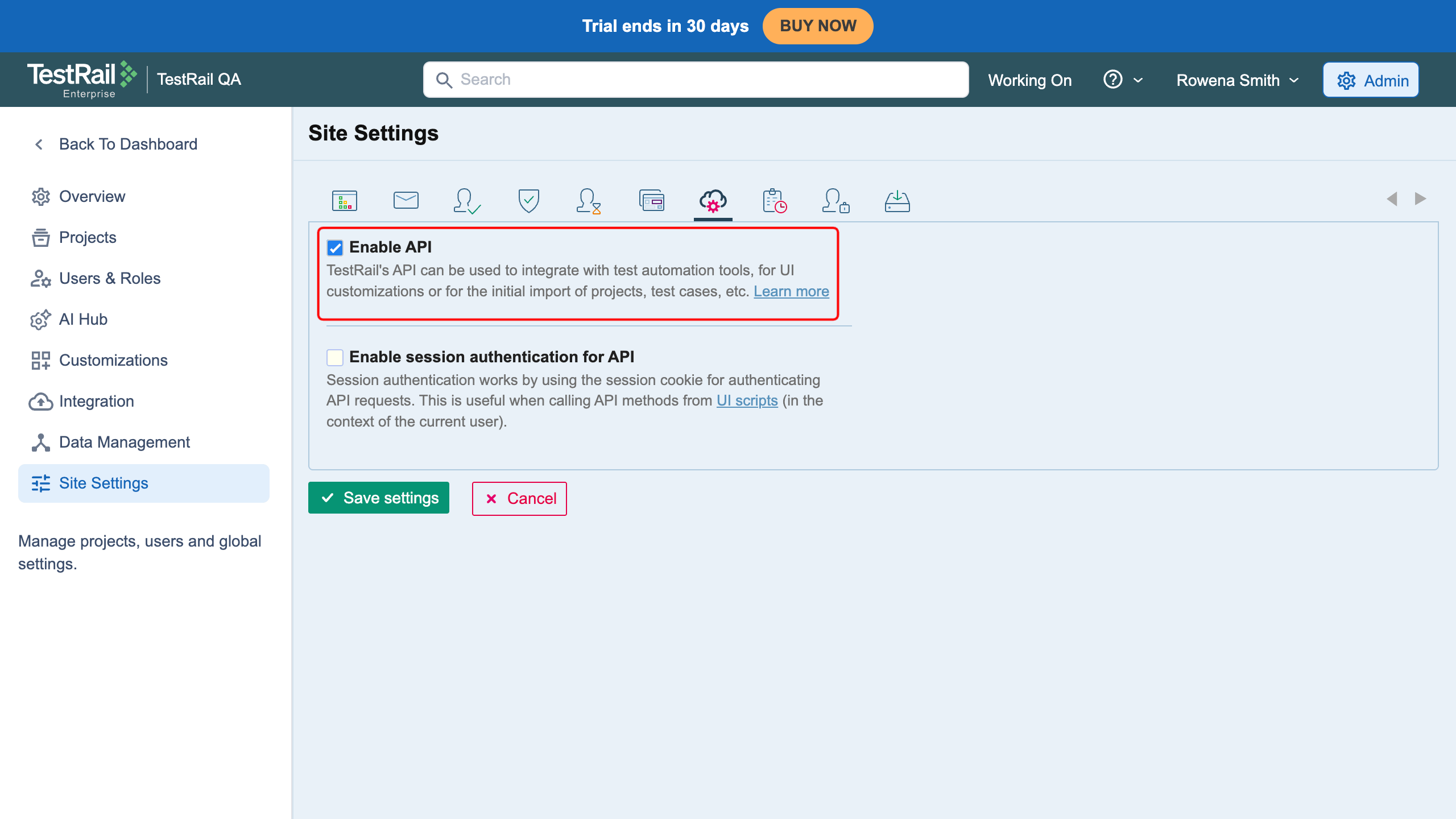This screenshot has width=1456, height=819.
Task: Go Back To Dashboard
Action: (128, 144)
